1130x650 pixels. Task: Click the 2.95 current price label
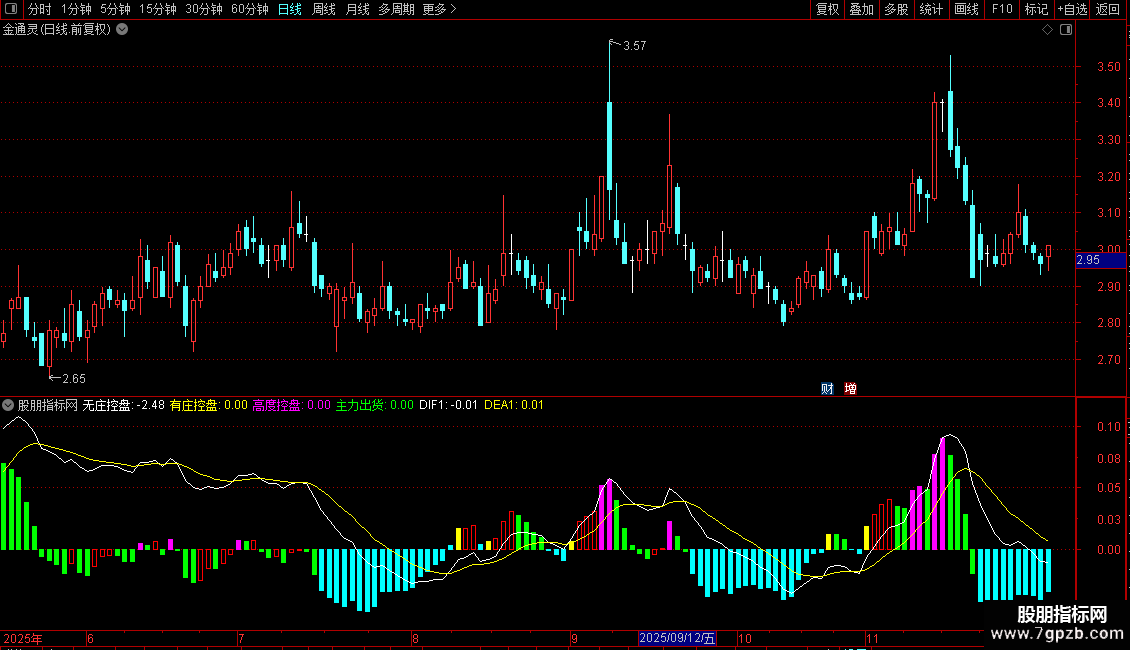1088,261
